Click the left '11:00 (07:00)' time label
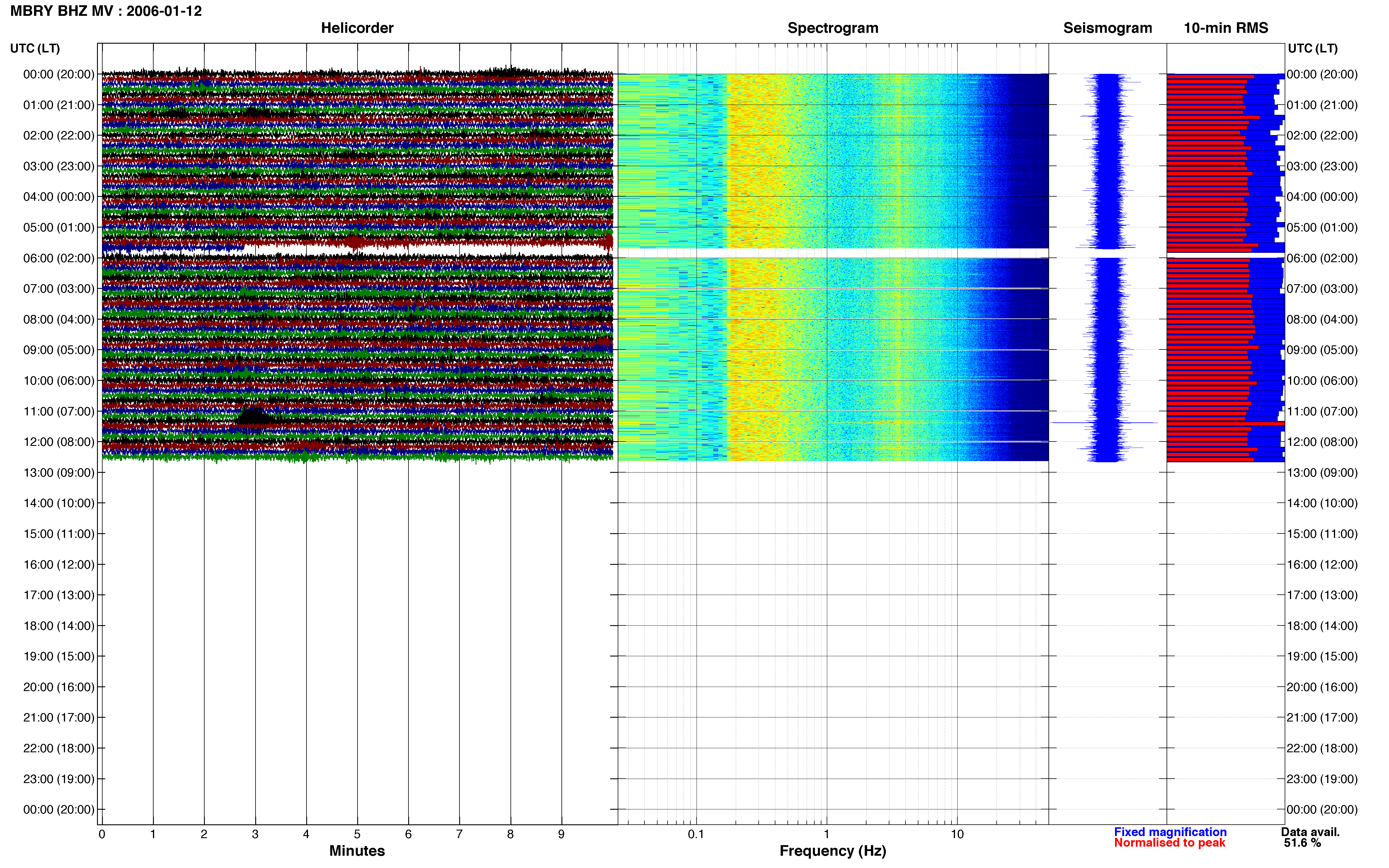This screenshot has width=1389, height=868. coord(59,412)
